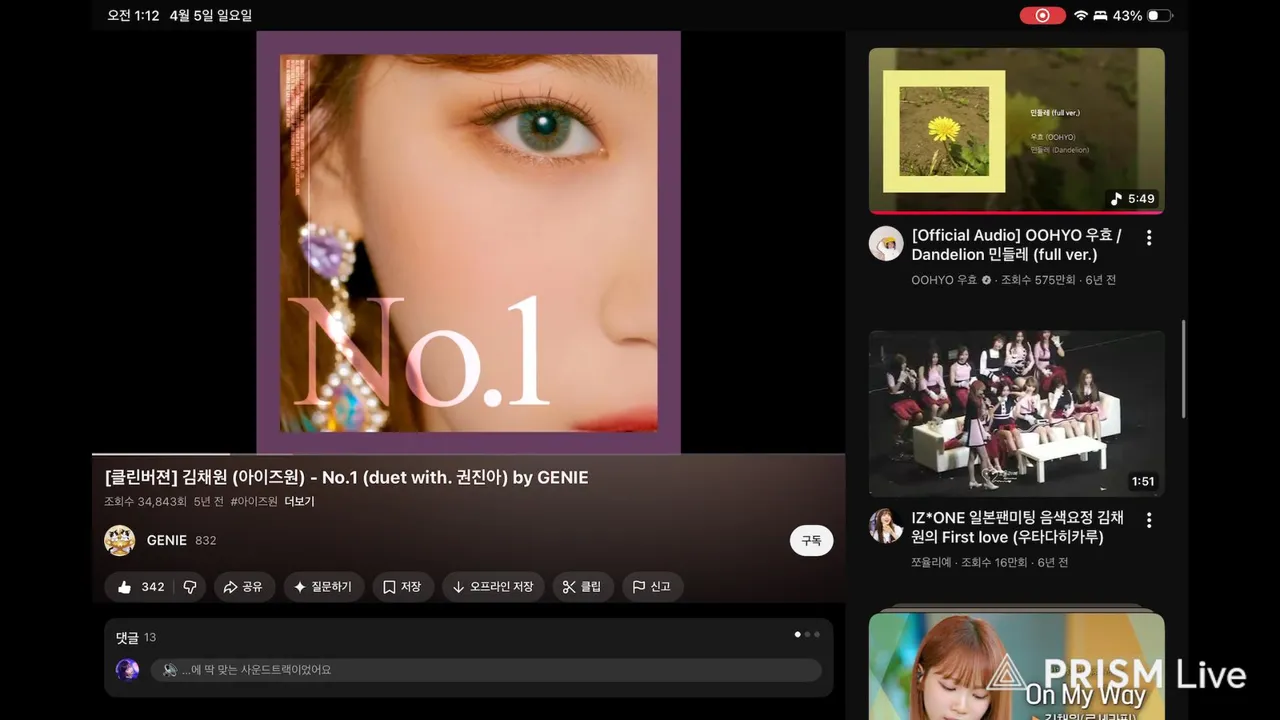Subscribe to GENIE with 구독 button
This screenshot has height=720, width=1280.
point(811,540)
